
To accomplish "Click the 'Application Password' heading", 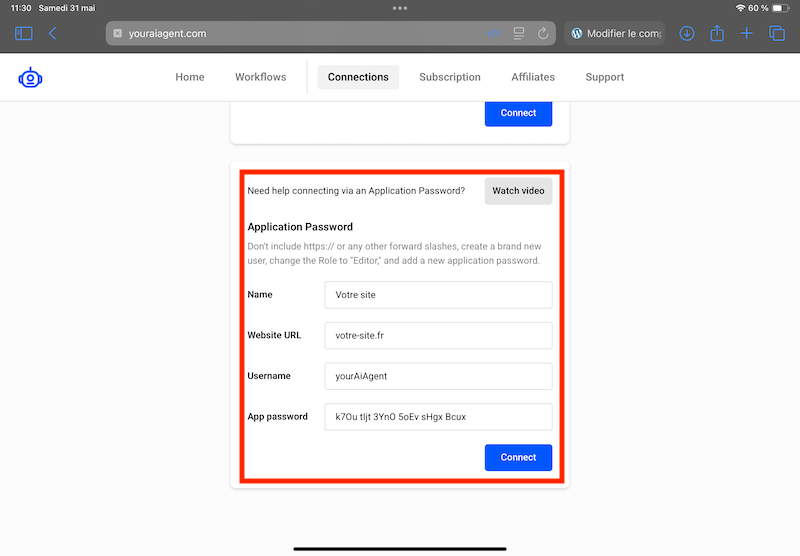I will point(300,227).
